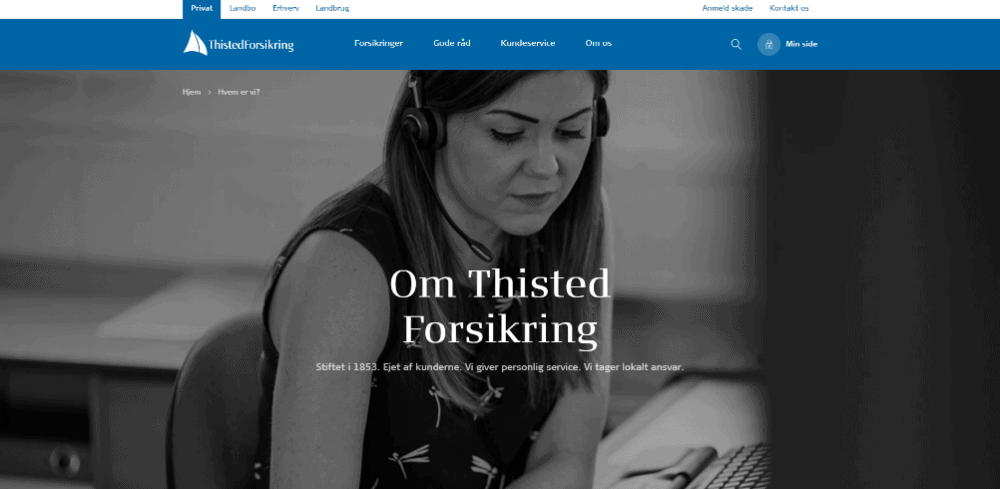Open the Landbrug tab
This screenshot has height=489, width=1000.
(x=332, y=8)
